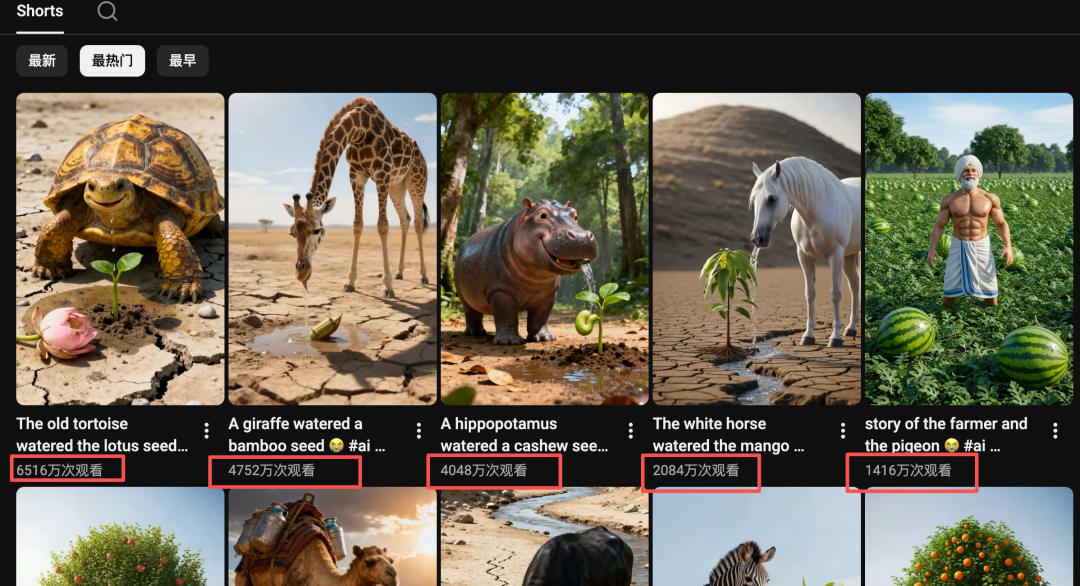Select the 最早 sort filter
1080x586 pixels.
[182, 61]
